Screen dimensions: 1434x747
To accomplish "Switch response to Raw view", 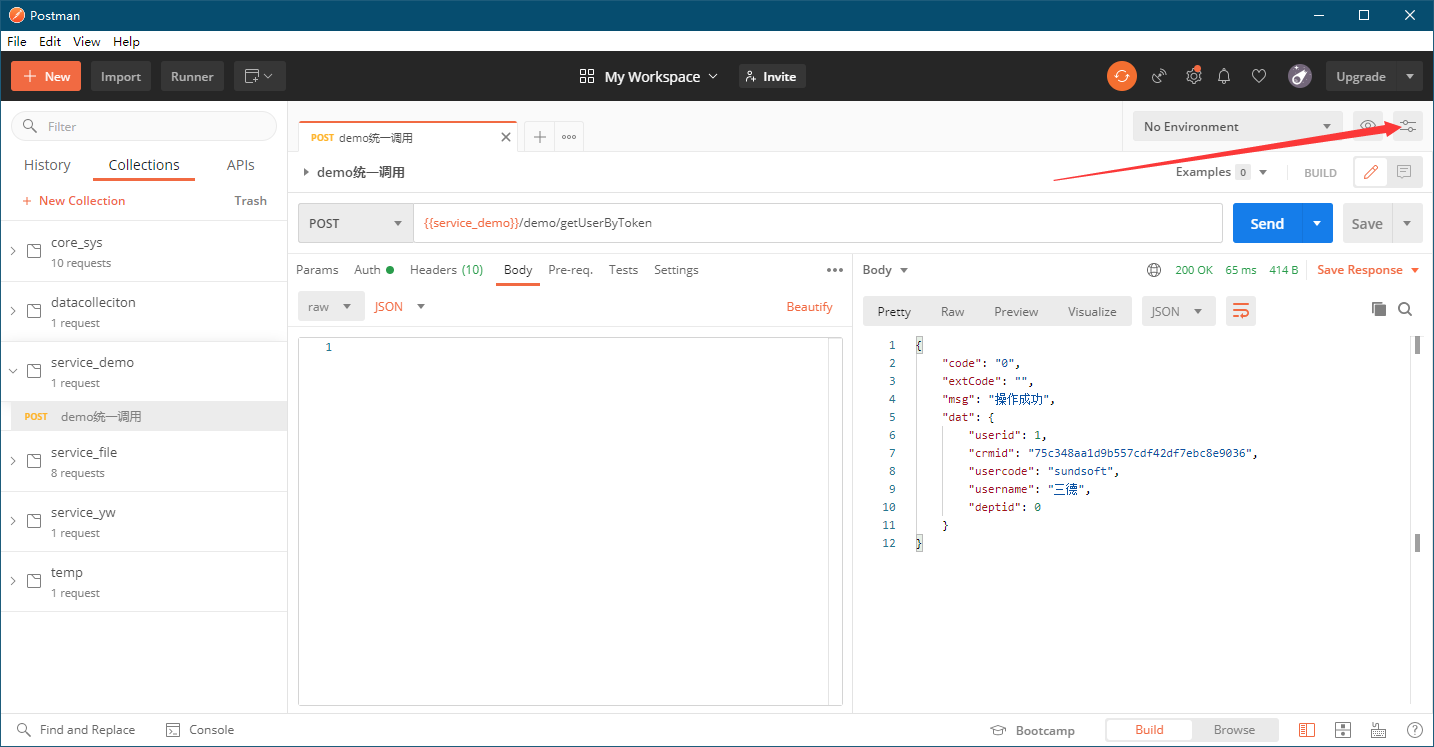I will point(952,311).
